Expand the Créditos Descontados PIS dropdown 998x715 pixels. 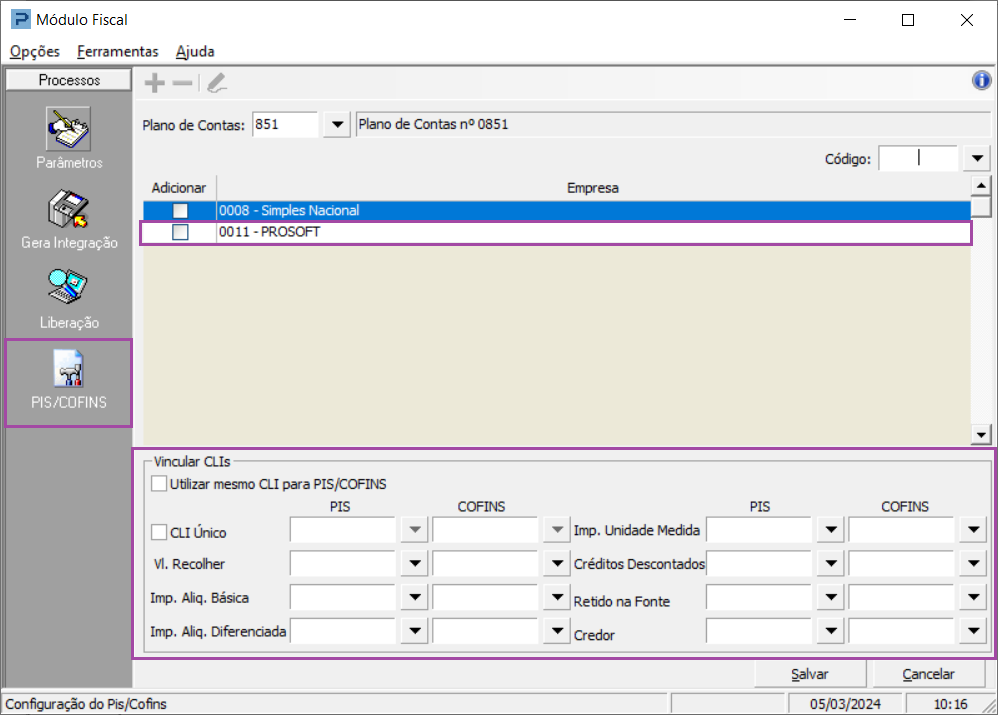[831, 563]
